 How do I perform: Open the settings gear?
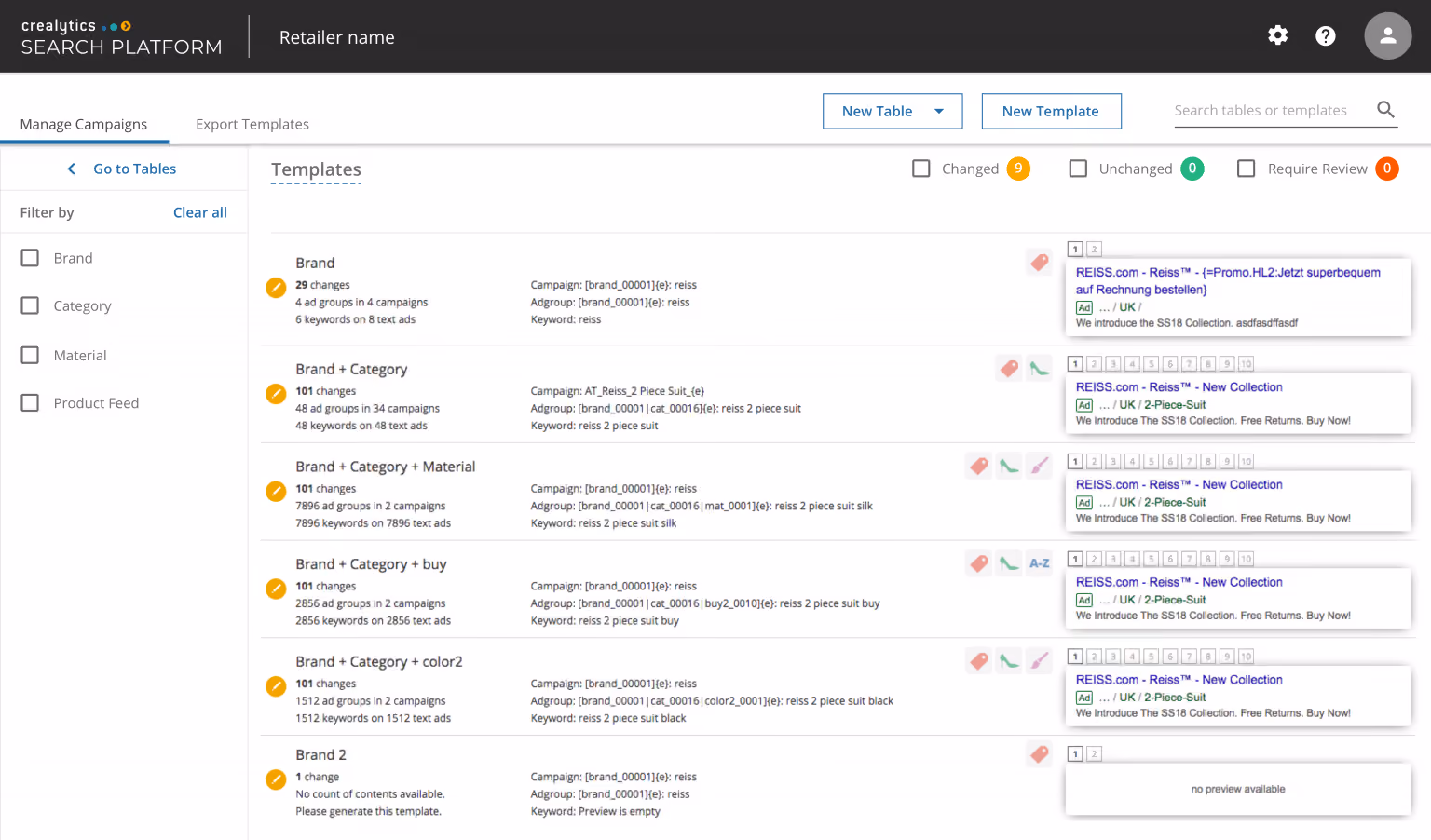coord(1278,35)
